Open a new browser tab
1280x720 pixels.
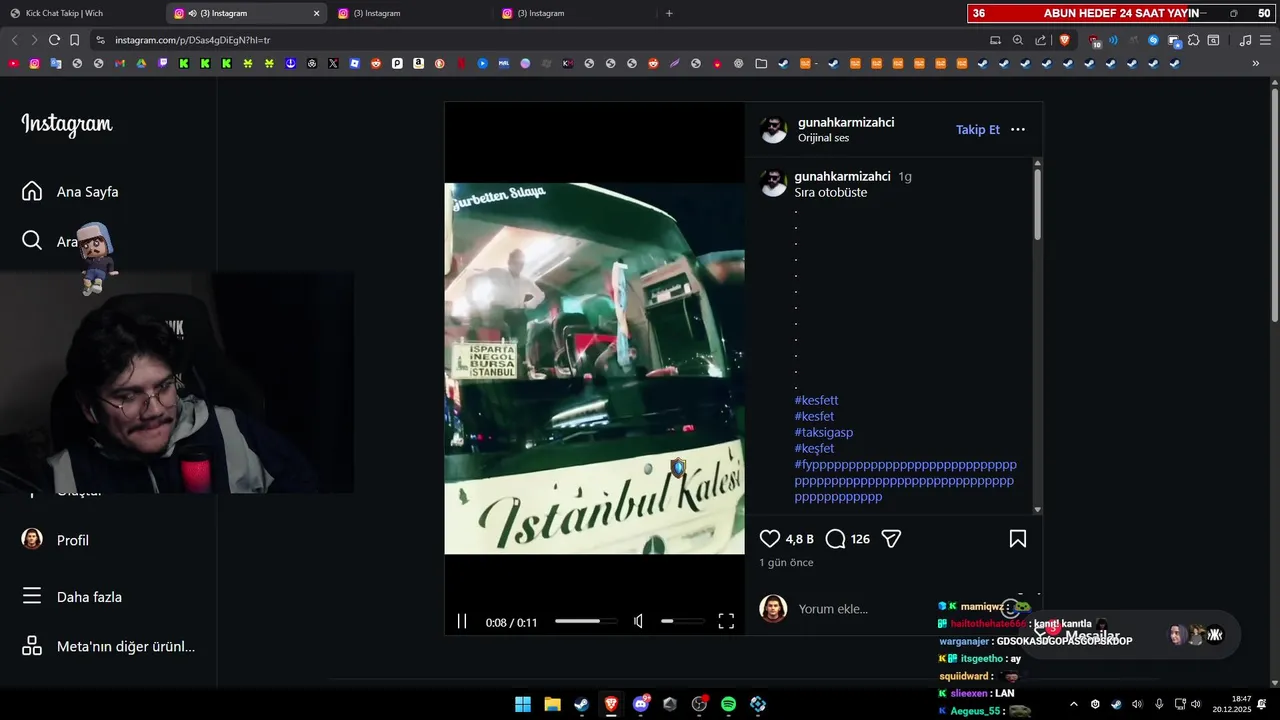tap(669, 13)
